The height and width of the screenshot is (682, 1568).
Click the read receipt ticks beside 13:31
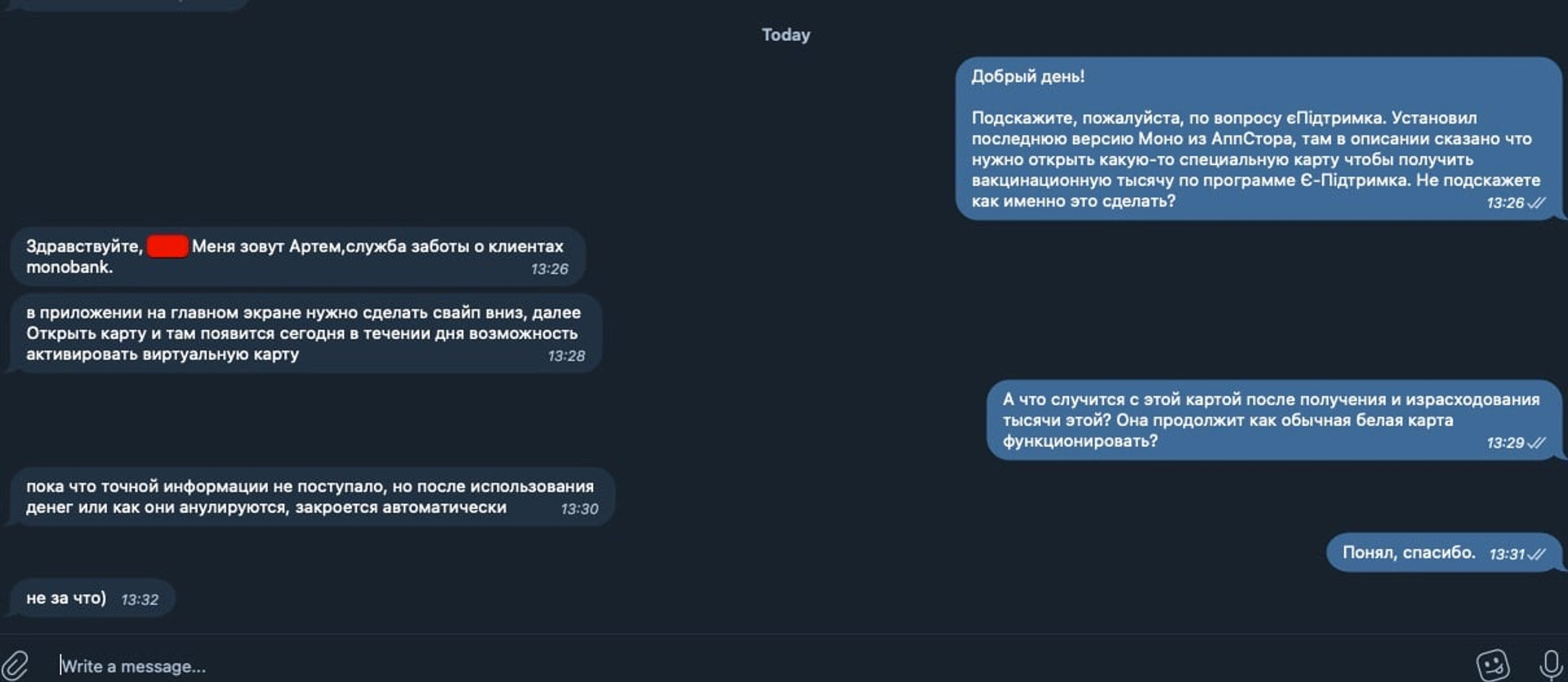pos(1536,554)
